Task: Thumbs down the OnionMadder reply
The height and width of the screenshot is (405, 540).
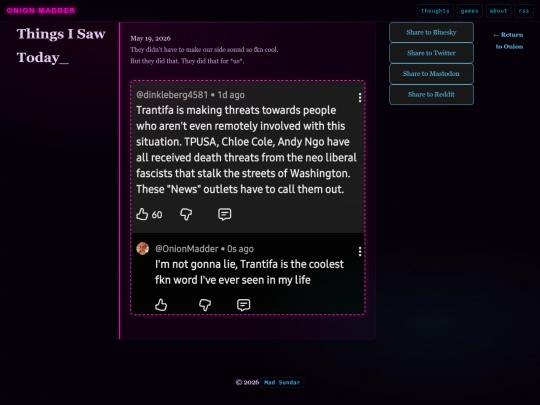Action: coord(205,305)
